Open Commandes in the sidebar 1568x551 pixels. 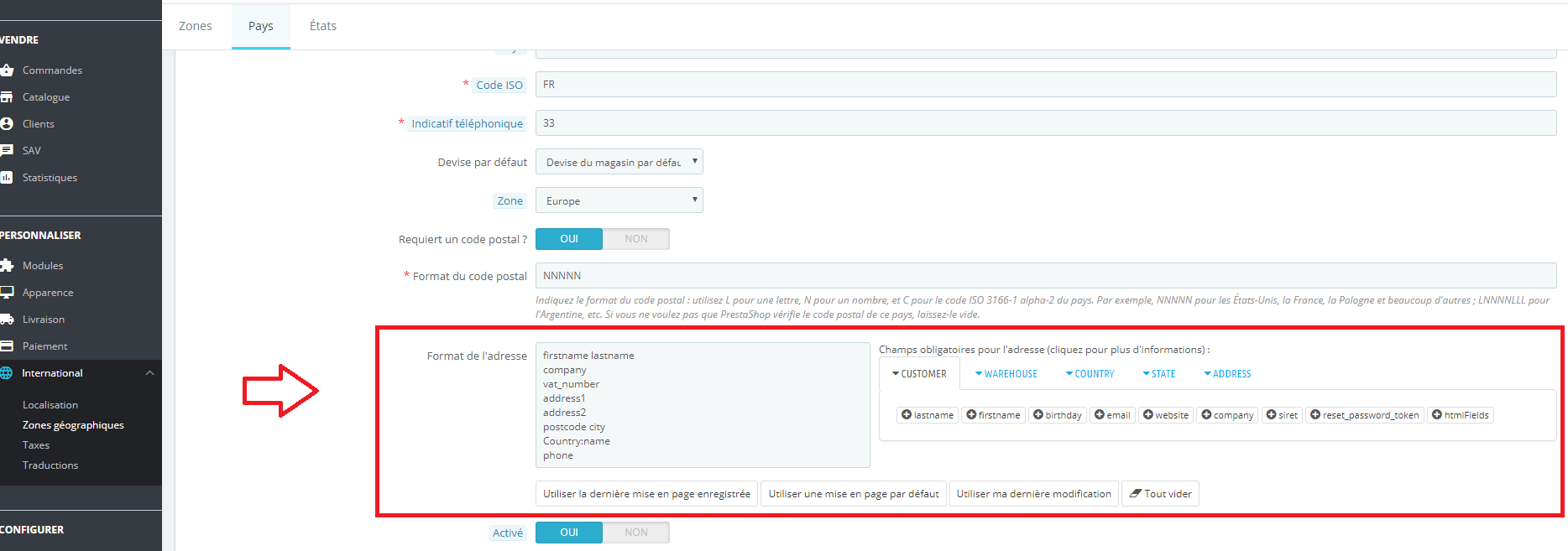point(52,70)
